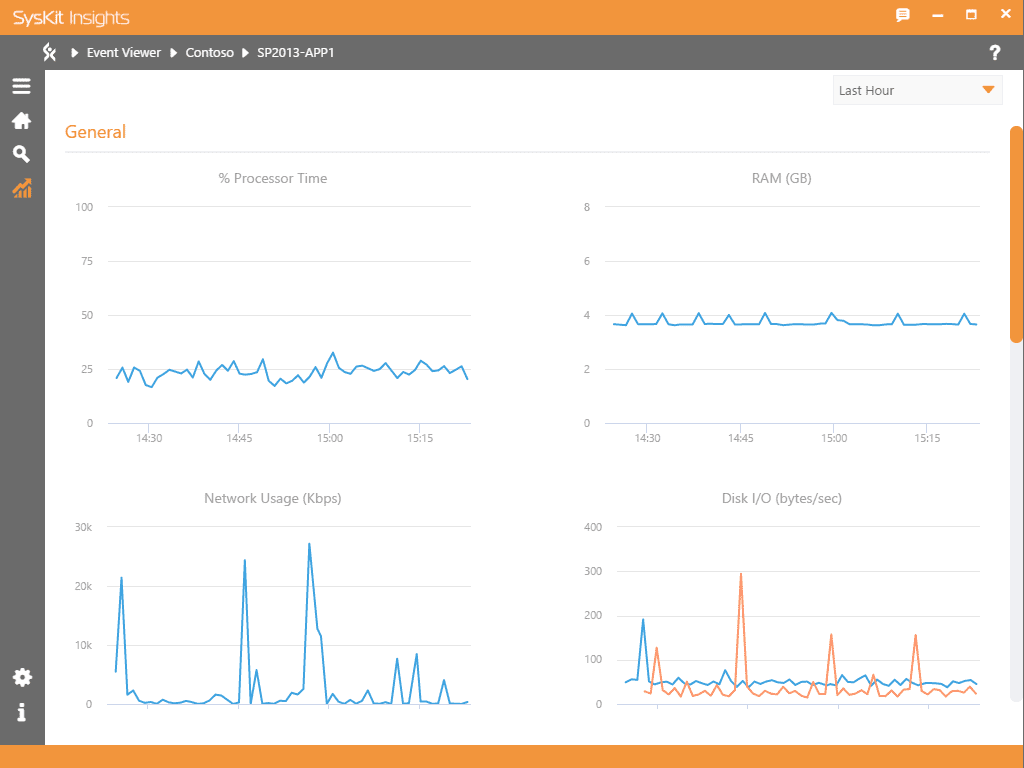Open Settings via the gear icon
The height and width of the screenshot is (768, 1024).
(x=21, y=677)
